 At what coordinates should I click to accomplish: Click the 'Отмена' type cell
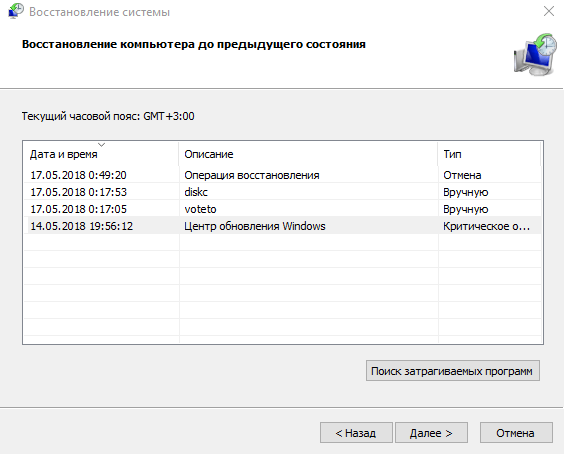(x=462, y=175)
